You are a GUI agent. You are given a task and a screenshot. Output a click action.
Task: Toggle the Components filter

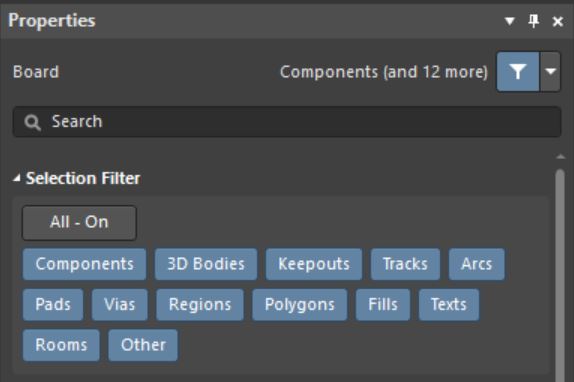point(85,264)
